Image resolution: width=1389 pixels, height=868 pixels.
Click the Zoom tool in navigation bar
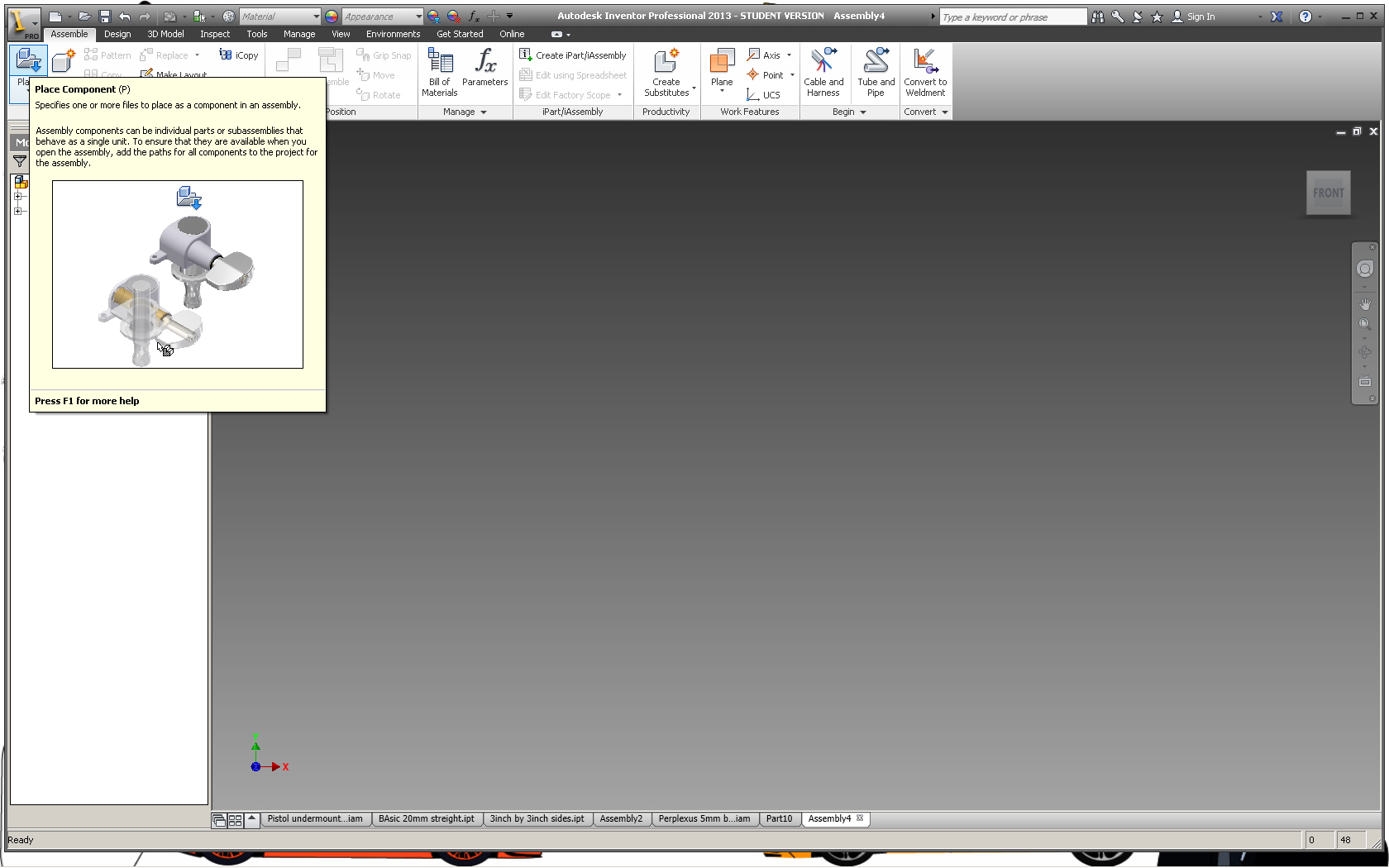coord(1365,325)
